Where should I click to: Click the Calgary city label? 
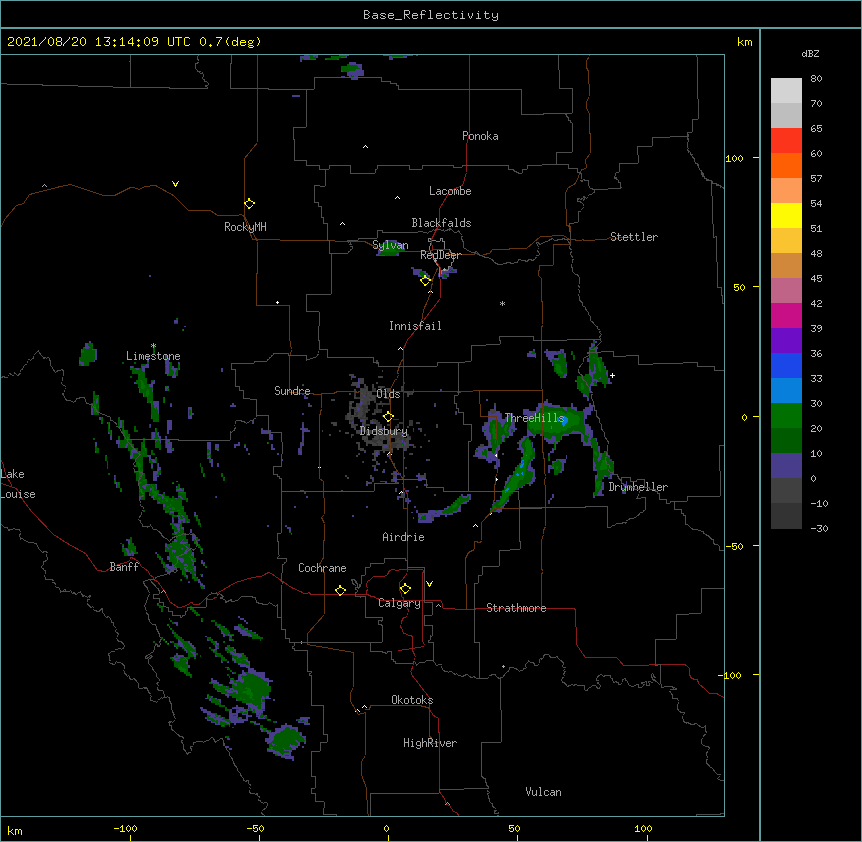(x=399, y=603)
